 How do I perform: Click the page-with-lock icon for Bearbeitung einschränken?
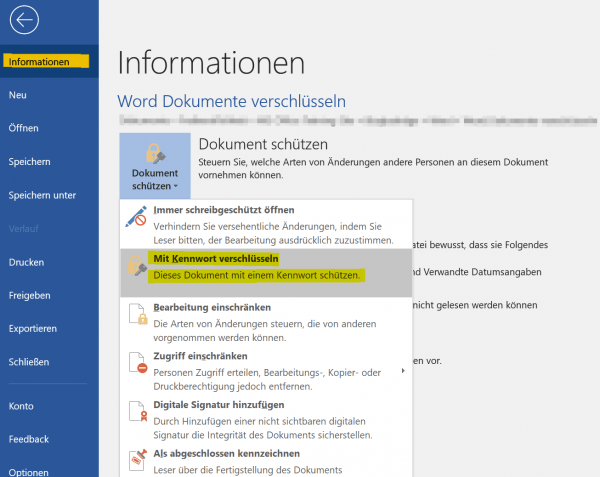tap(138, 314)
